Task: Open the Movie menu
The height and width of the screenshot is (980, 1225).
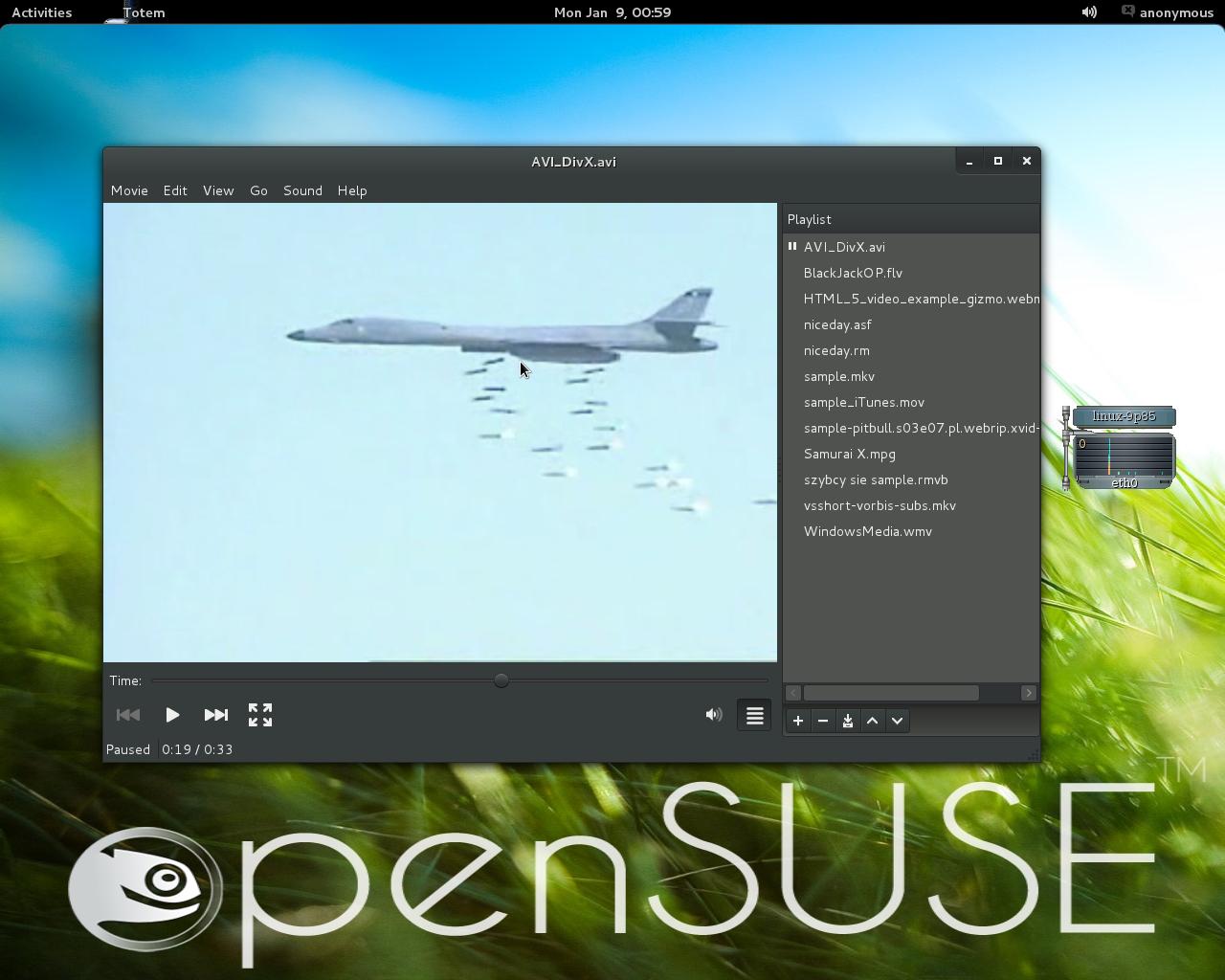Action: pos(129,190)
